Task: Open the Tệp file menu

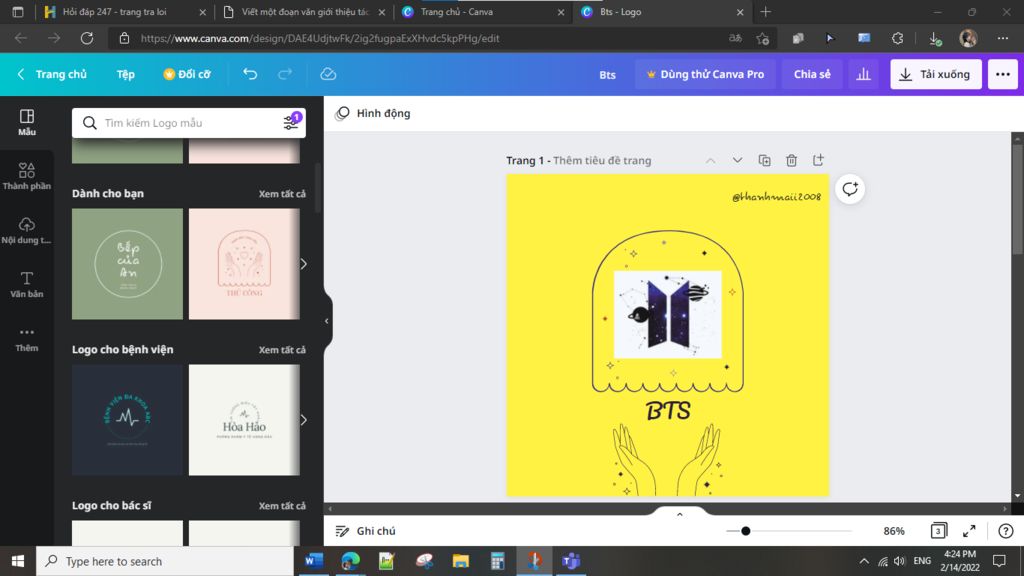Action: 125,74
